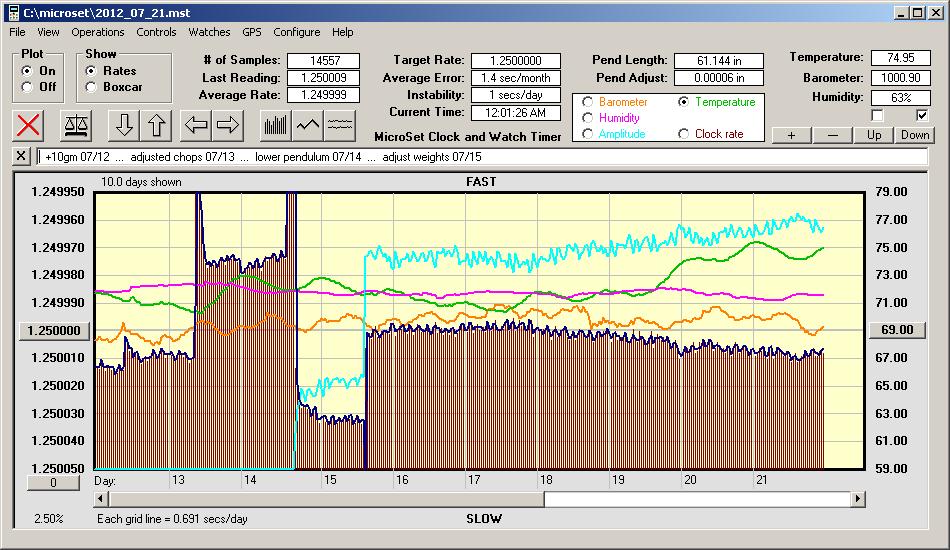Click the minus (—) zoom button
This screenshot has width=950, height=550.
click(832, 135)
